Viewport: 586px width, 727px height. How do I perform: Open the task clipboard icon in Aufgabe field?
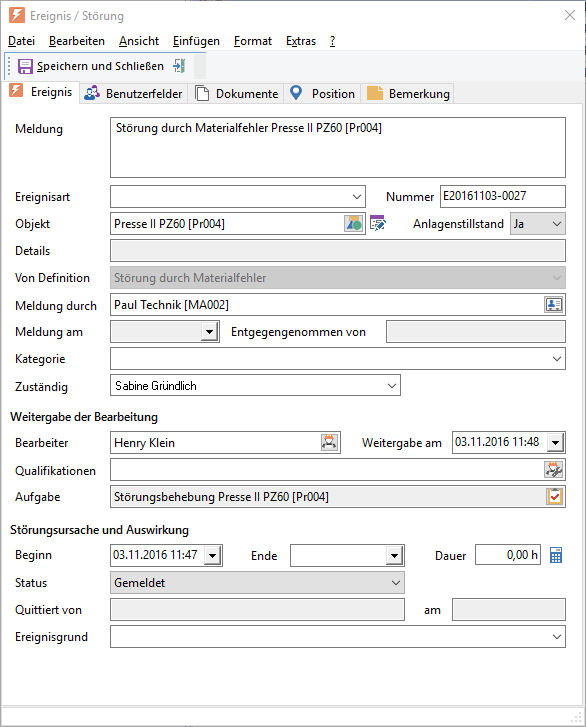click(554, 497)
